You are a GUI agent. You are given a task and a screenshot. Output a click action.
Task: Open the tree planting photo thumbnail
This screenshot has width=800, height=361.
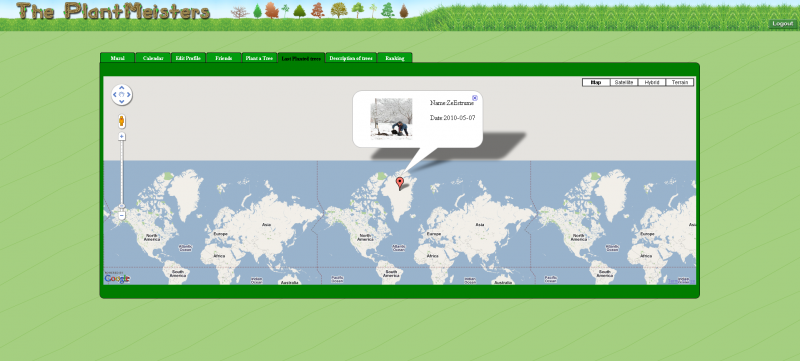click(391, 118)
